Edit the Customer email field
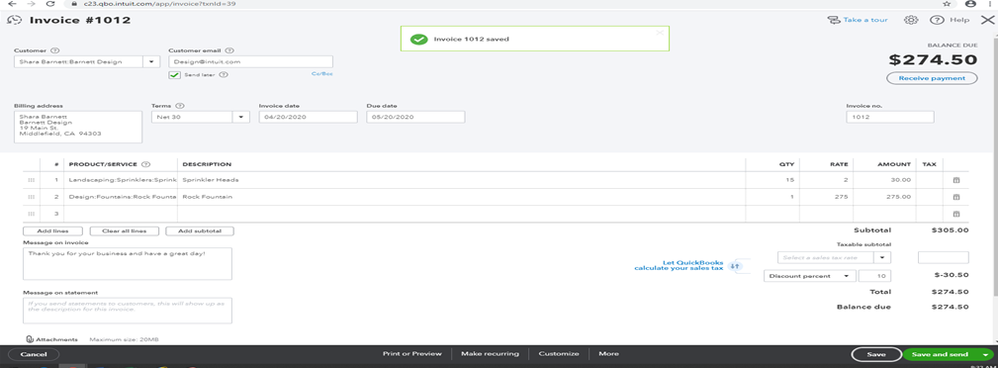This screenshot has width=998, height=368. pyautogui.click(x=250, y=62)
